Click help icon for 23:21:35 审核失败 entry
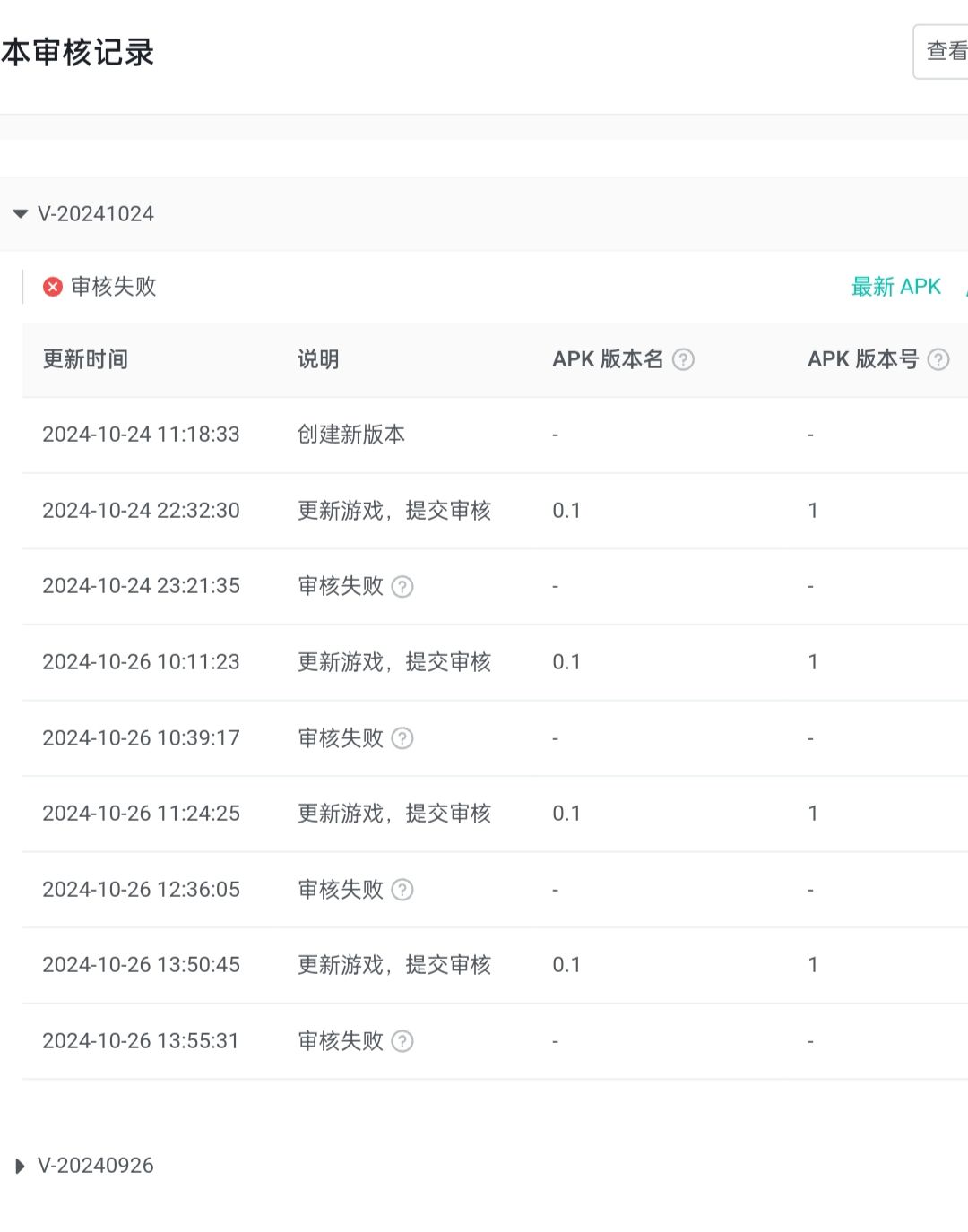The width and height of the screenshot is (968, 1232). pos(403,587)
